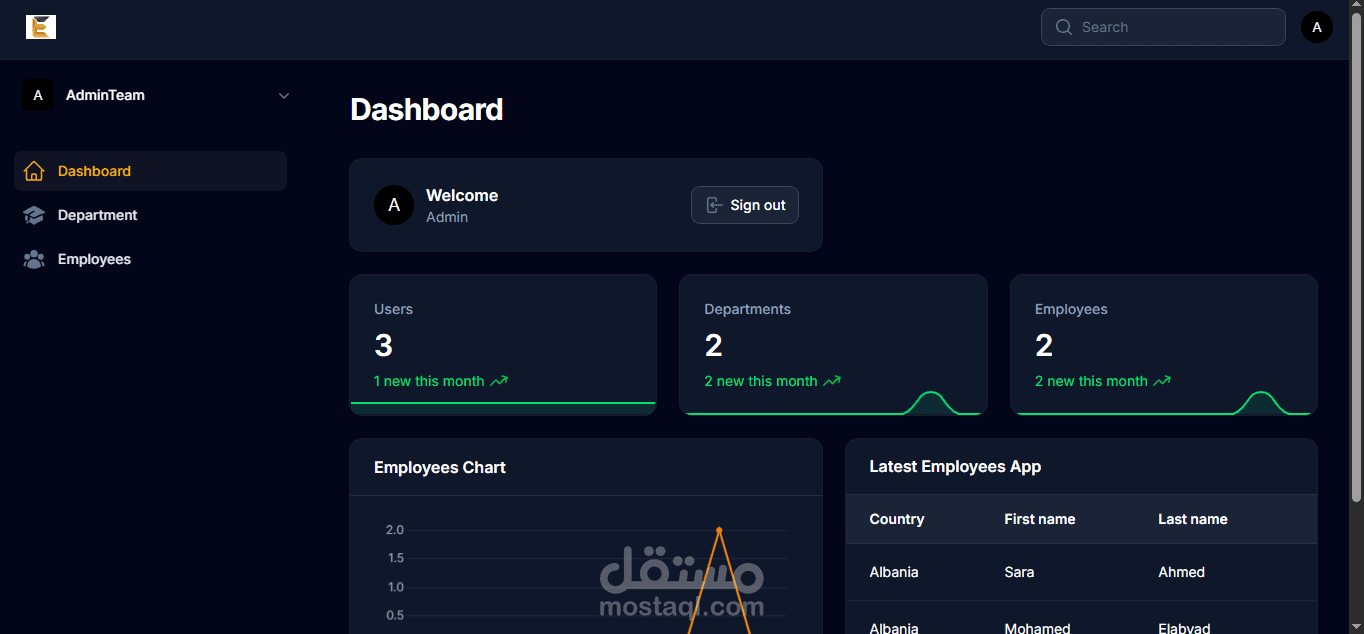Click the magnifier icon in the search bar
The width and height of the screenshot is (1364, 634).
tap(1064, 27)
